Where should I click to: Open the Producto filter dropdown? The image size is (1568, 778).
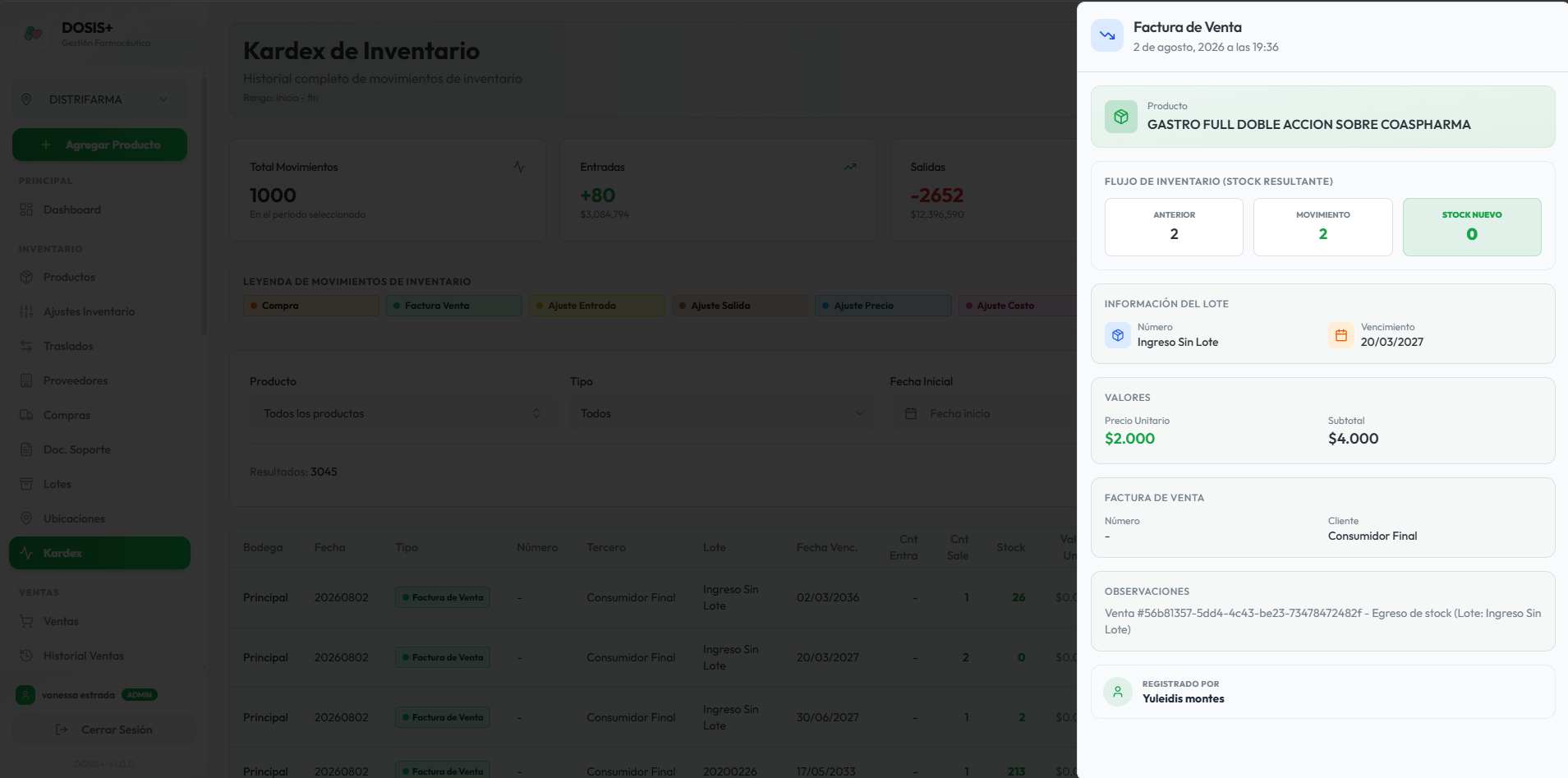tap(402, 413)
